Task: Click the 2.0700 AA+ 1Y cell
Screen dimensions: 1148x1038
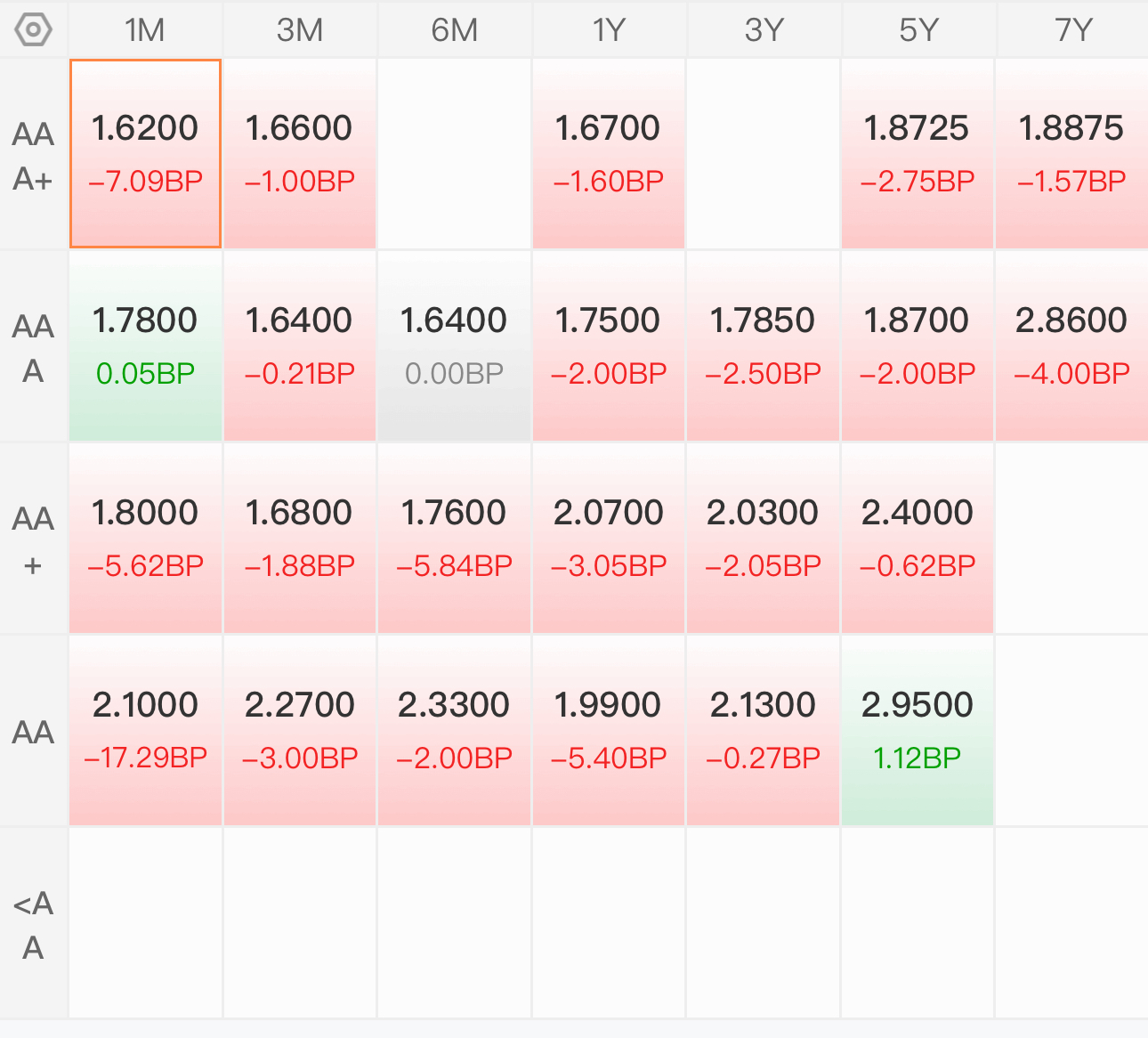Action: [x=609, y=539]
